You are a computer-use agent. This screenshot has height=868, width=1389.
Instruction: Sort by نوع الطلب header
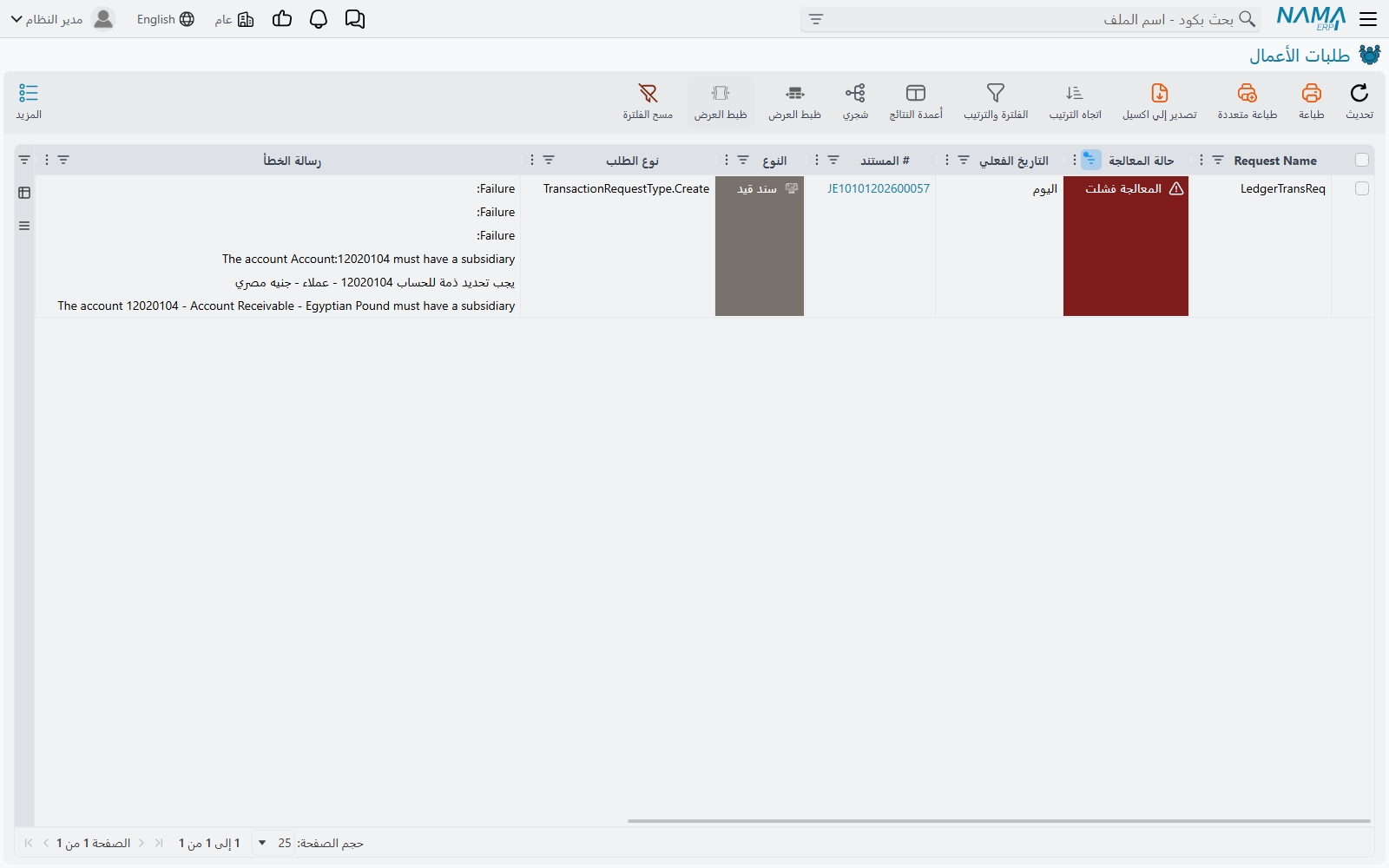[x=632, y=161]
